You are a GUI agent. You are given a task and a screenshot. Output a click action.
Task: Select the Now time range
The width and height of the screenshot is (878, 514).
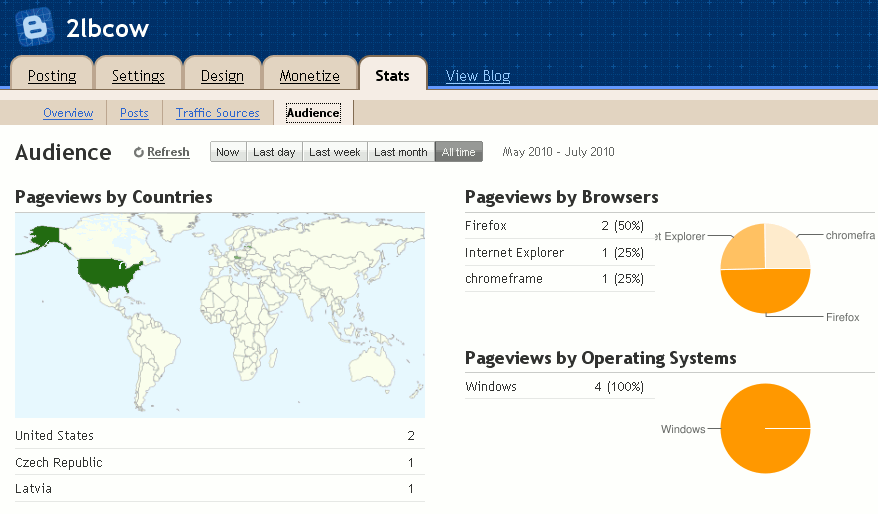227,152
